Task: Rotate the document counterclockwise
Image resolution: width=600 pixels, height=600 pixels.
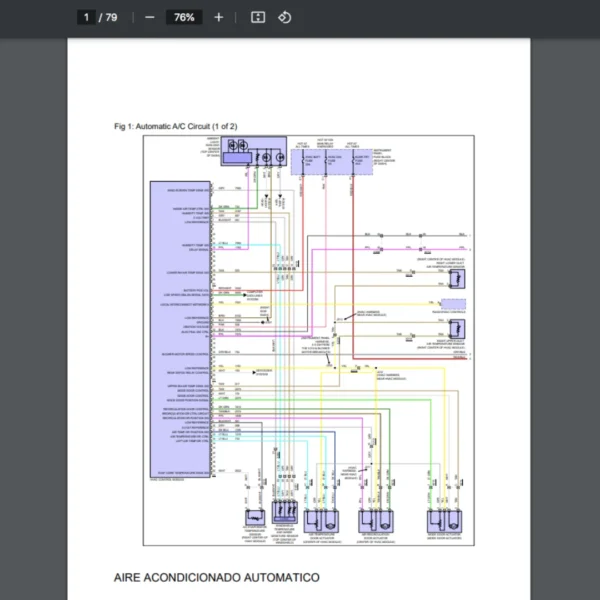Action: [284, 17]
